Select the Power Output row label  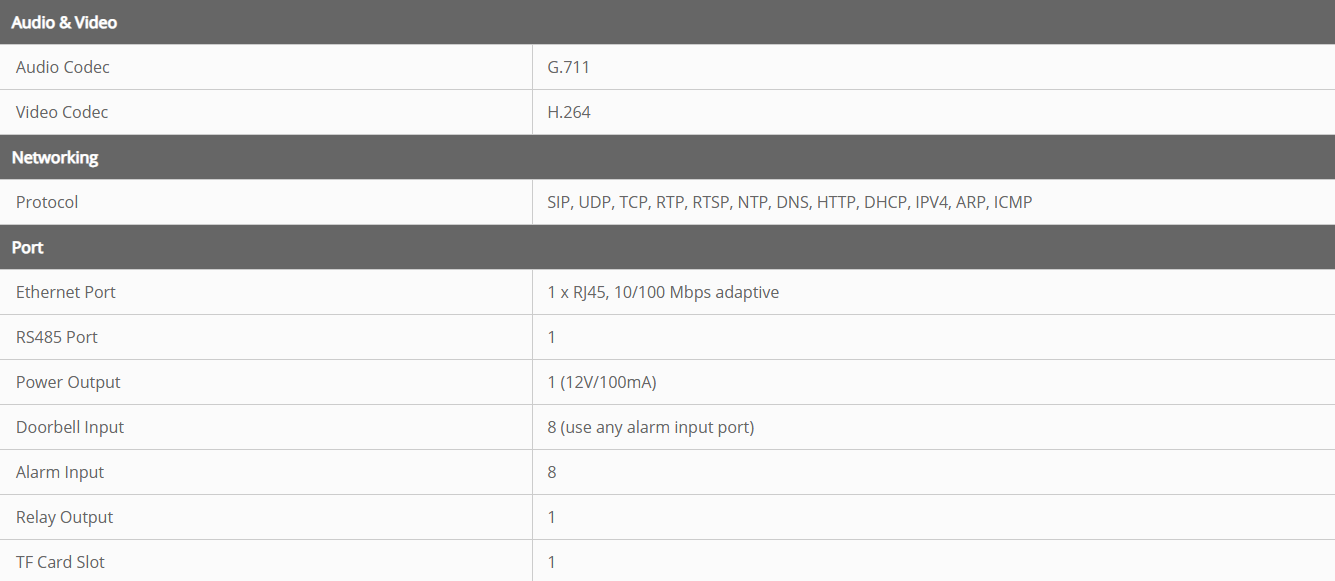[x=68, y=382]
